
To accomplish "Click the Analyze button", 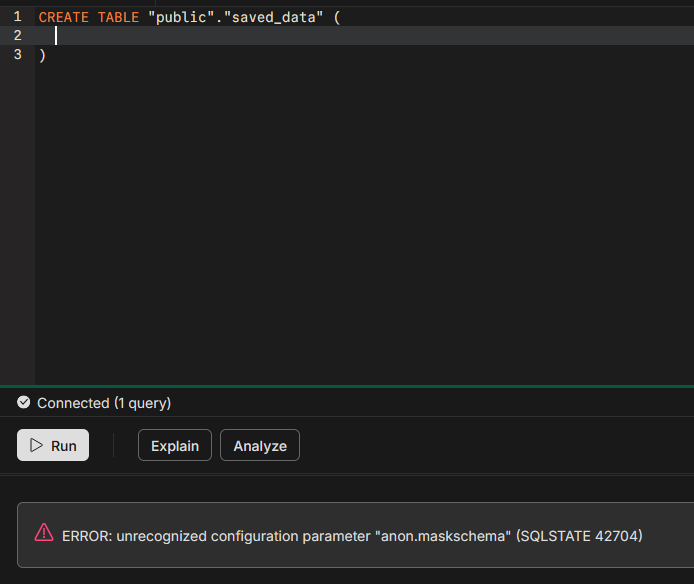I will coord(260,445).
